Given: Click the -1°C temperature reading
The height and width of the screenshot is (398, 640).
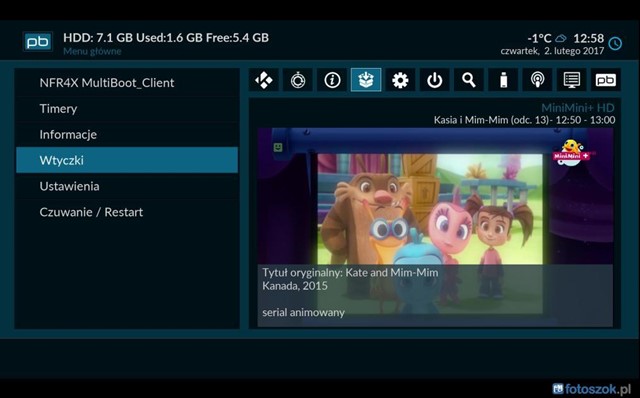Looking at the screenshot, I should point(539,38).
